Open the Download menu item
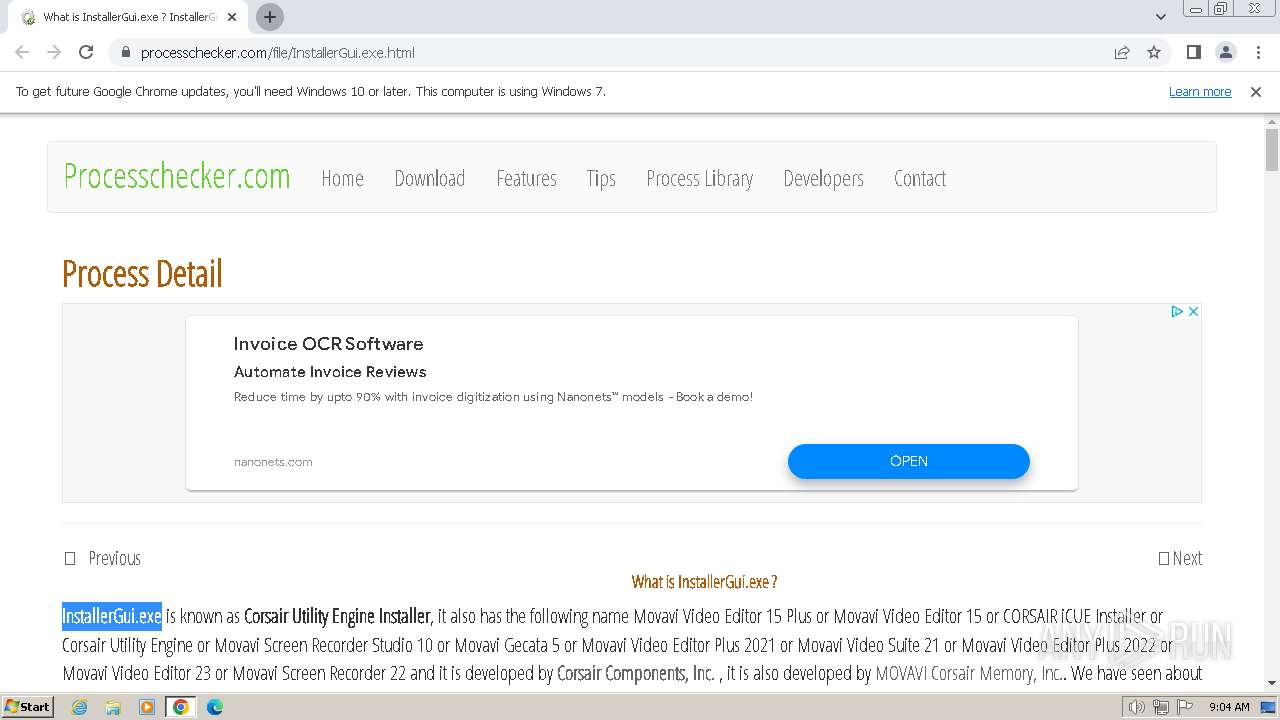The height and width of the screenshot is (720, 1280). point(429,178)
